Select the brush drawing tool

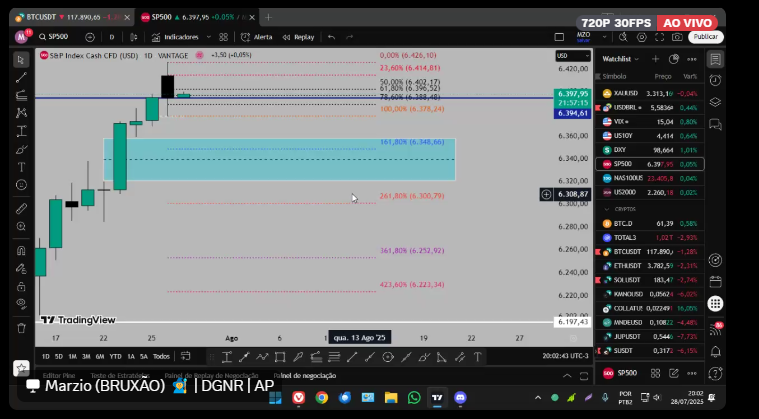(21, 150)
